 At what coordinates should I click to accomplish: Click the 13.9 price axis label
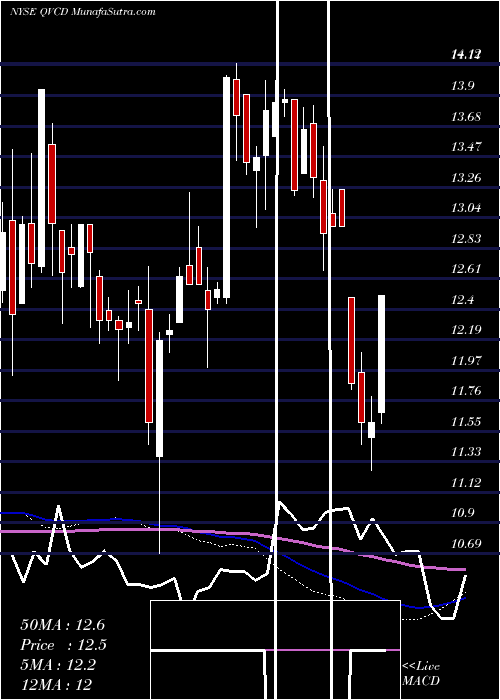(462, 87)
